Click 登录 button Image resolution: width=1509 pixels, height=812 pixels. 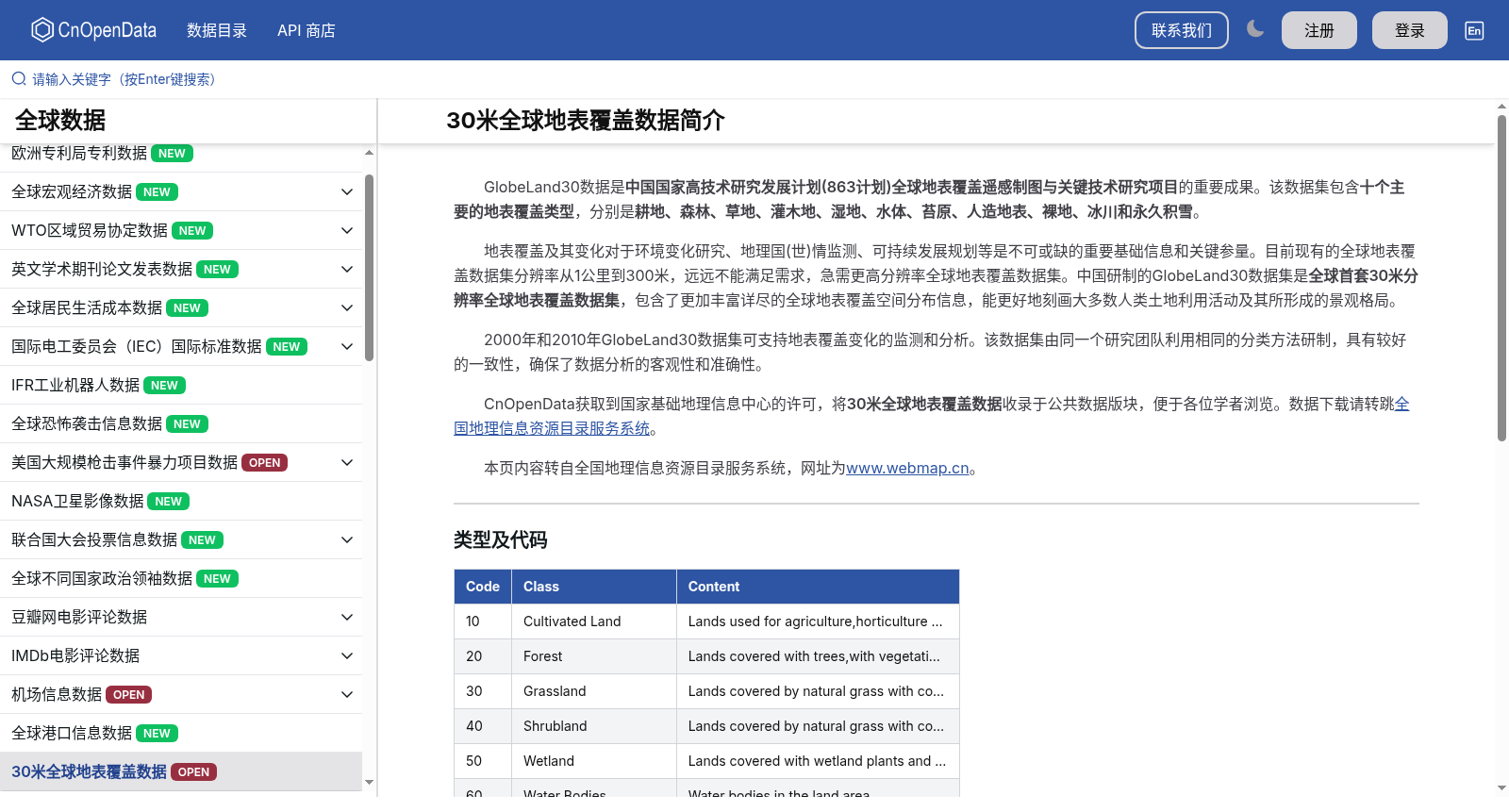(x=1410, y=30)
